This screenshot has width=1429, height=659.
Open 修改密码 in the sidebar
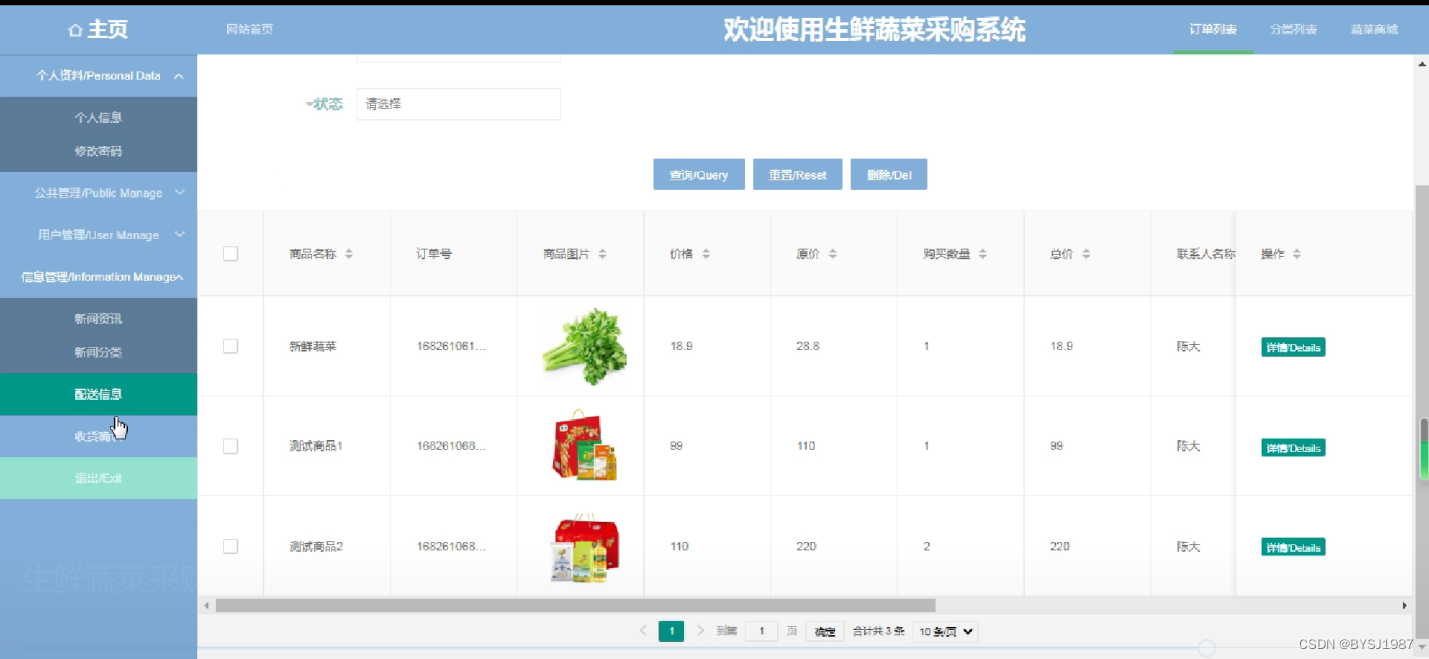(x=98, y=151)
